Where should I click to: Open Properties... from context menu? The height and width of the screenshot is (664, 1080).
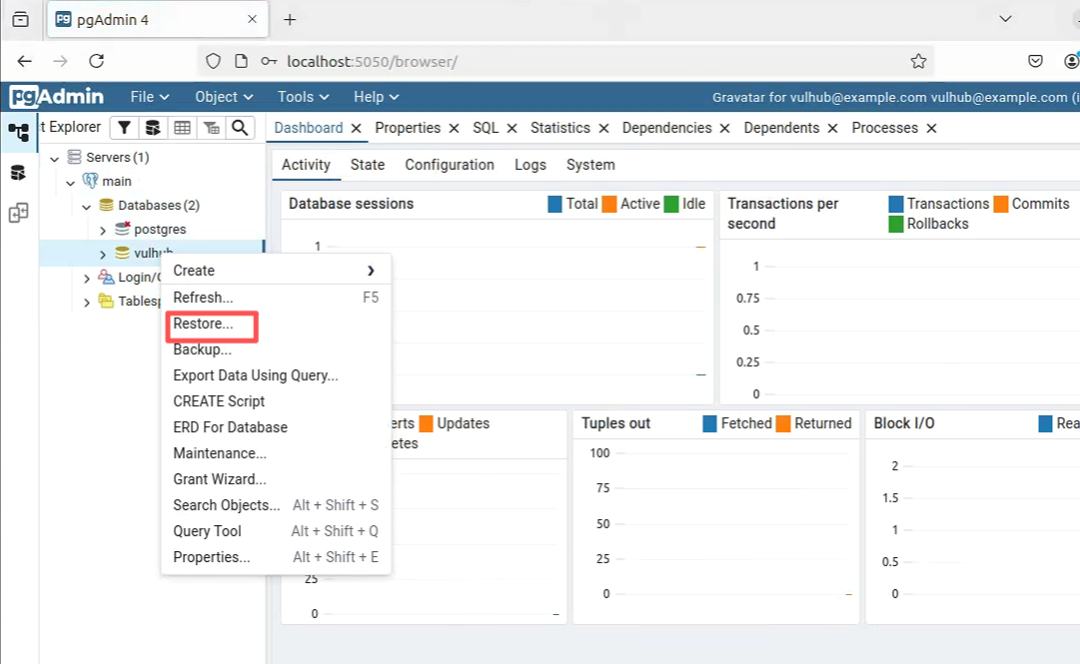click(x=276, y=557)
